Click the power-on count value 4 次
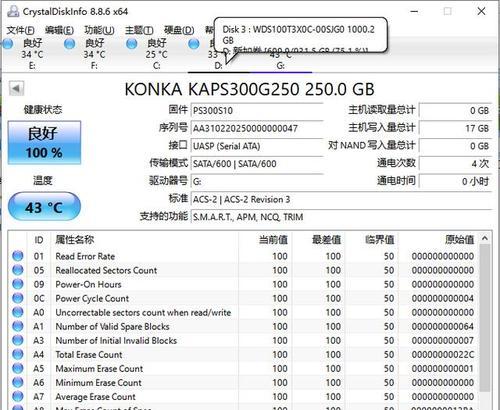The height and width of the screenshot is (410, 500). click(x=456, y=164)
